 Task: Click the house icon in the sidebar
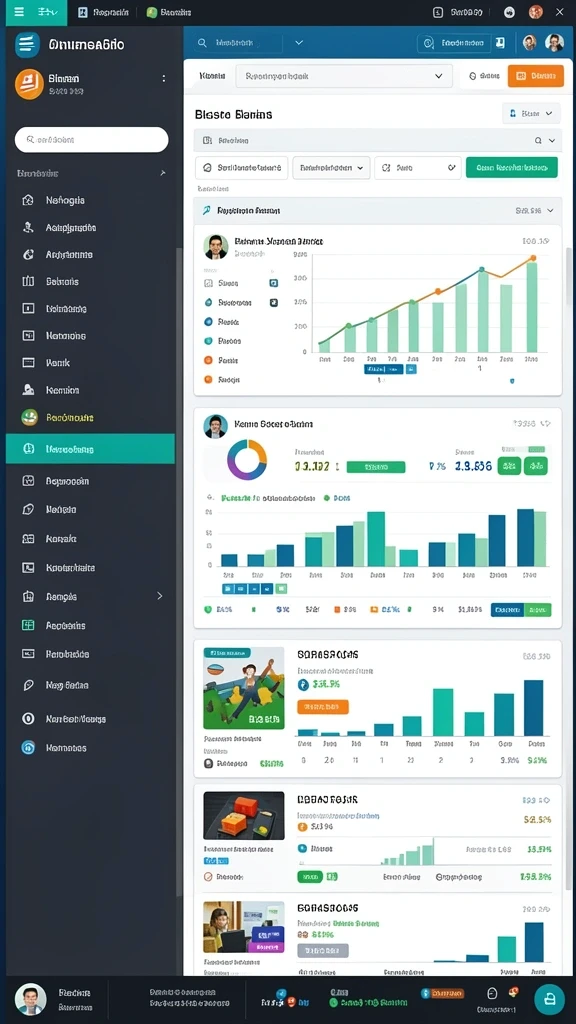click(28, 200)
